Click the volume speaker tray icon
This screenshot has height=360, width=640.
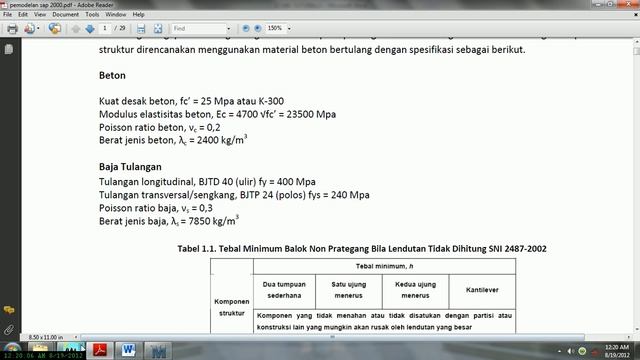pyautogui.click(x=570, y=351)
